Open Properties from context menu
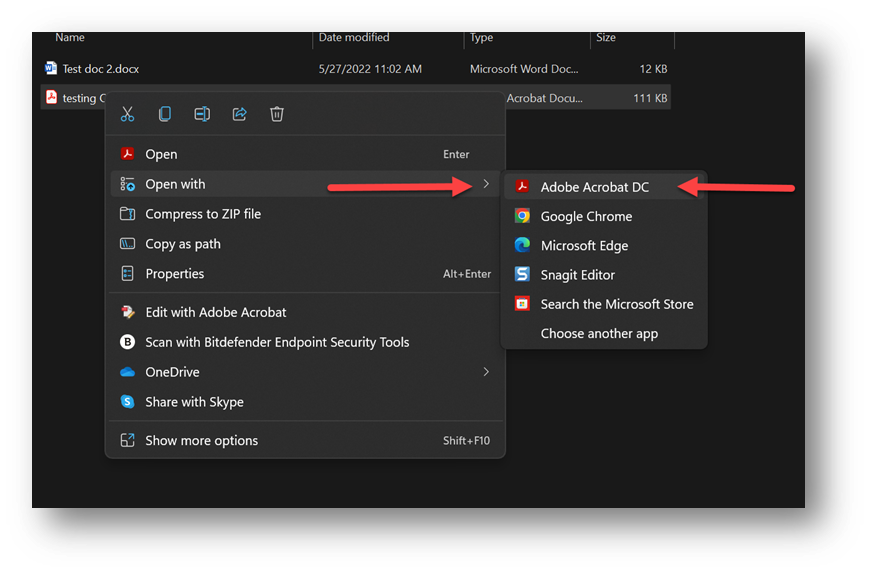 (x=174, y=274)
